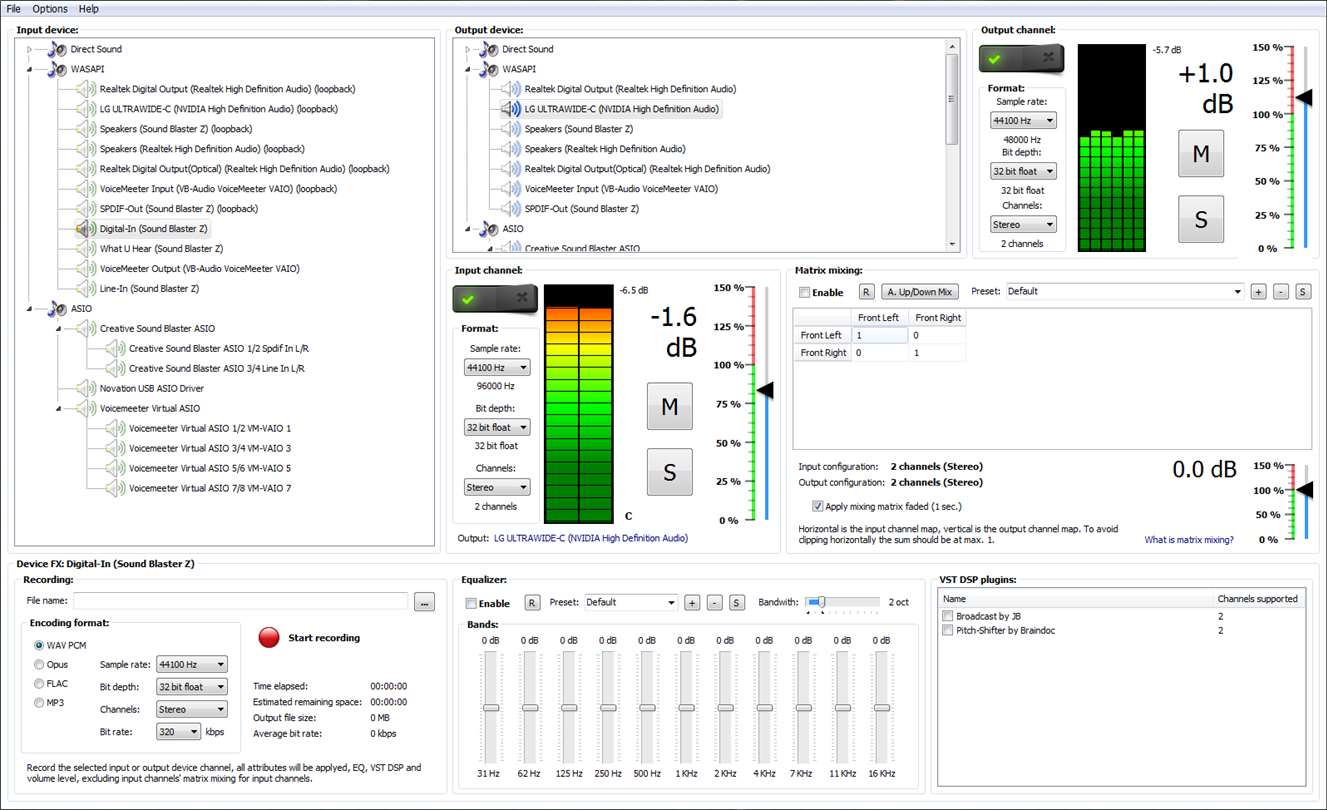Click the 1 KHz equalizer band slider
The image size is (1327, 810).
coord(686,707)
